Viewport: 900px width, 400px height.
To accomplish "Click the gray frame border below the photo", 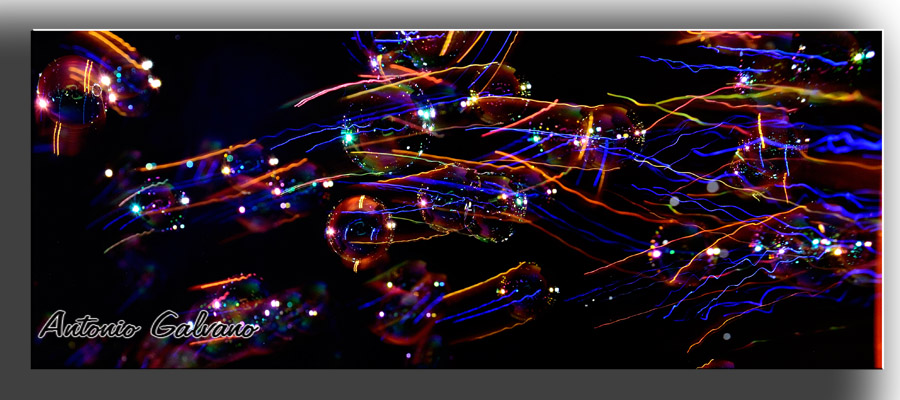I will pyautogui.click(x=450, y=385).
